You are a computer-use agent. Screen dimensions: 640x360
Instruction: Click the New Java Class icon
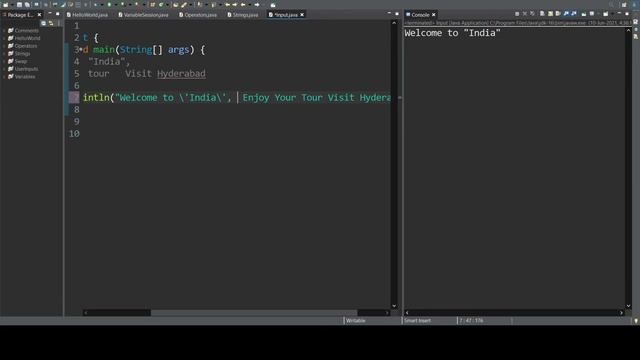161,4
